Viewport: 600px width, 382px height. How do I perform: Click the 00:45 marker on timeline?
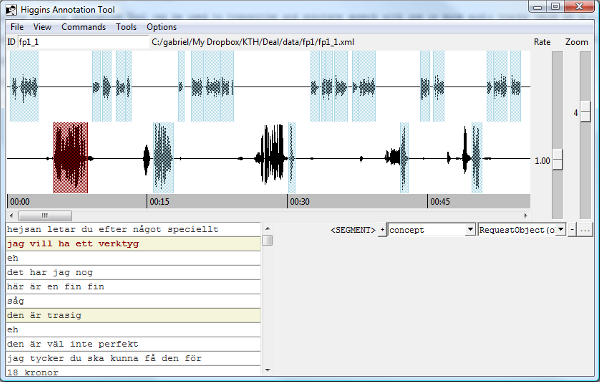point(440,202)
